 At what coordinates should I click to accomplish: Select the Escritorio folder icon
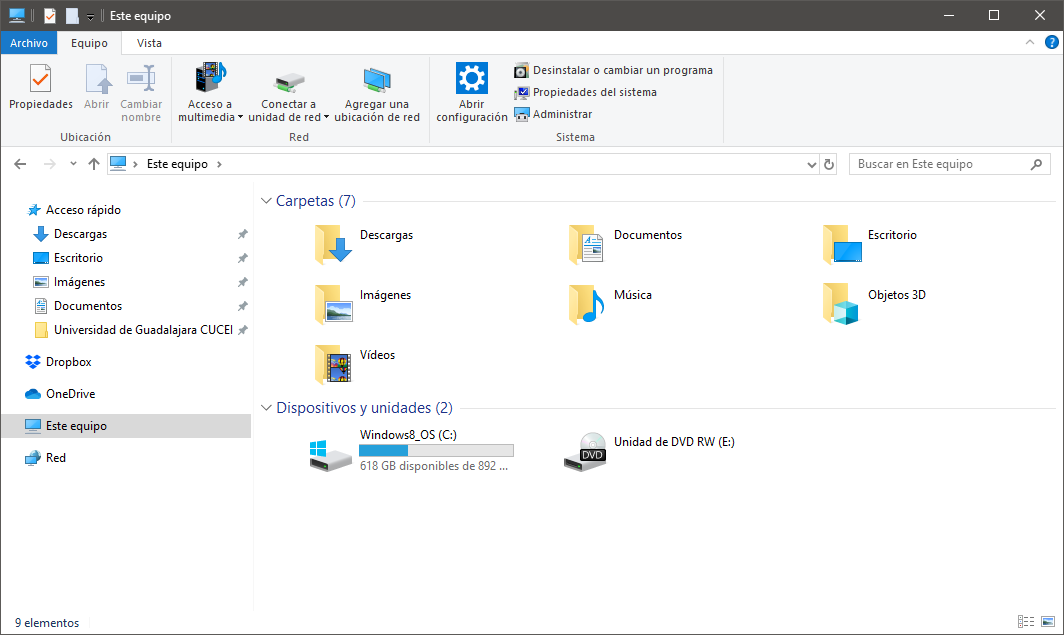click(842, 244)
